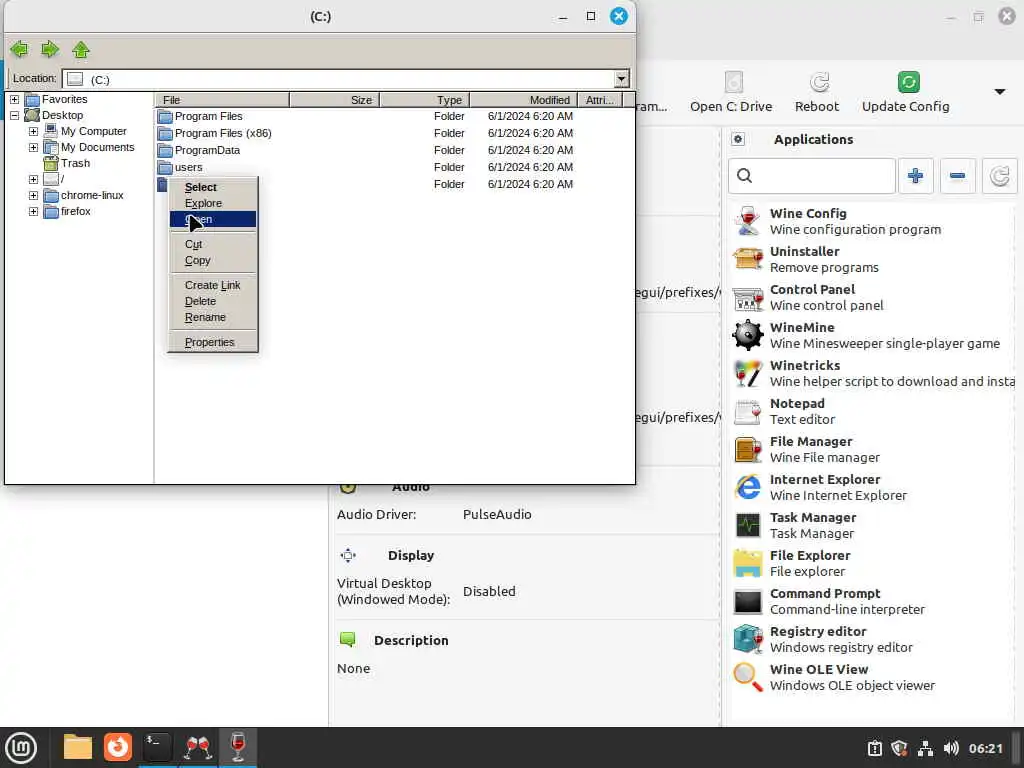The width and height of the screenshot is (1024, 768).
Task: Click Open C: Drive in the toolbar
Action: pos(731,93)
